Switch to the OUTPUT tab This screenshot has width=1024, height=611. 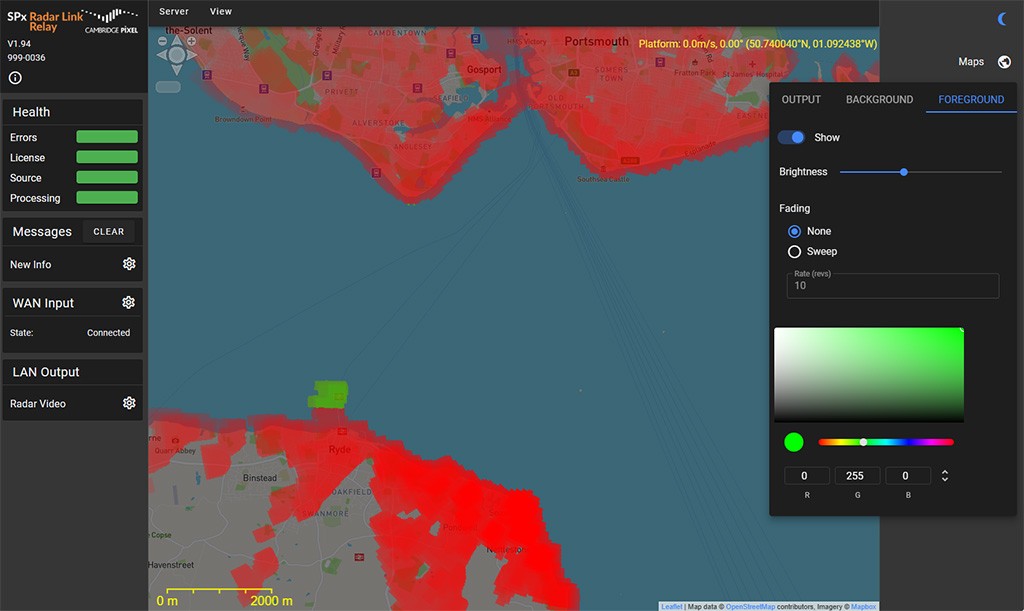point(800,99)
